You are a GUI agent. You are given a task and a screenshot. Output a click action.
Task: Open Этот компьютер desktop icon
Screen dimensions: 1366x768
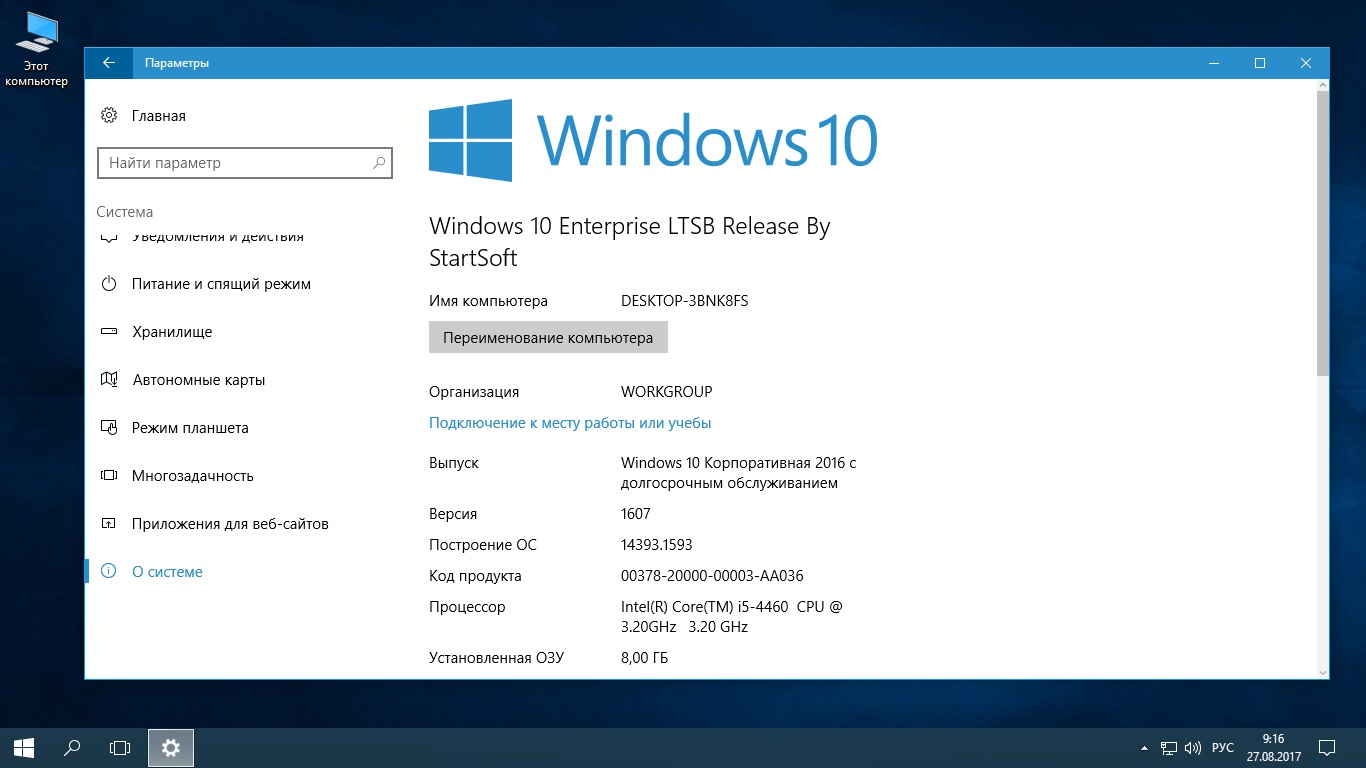tap(37, 48)
